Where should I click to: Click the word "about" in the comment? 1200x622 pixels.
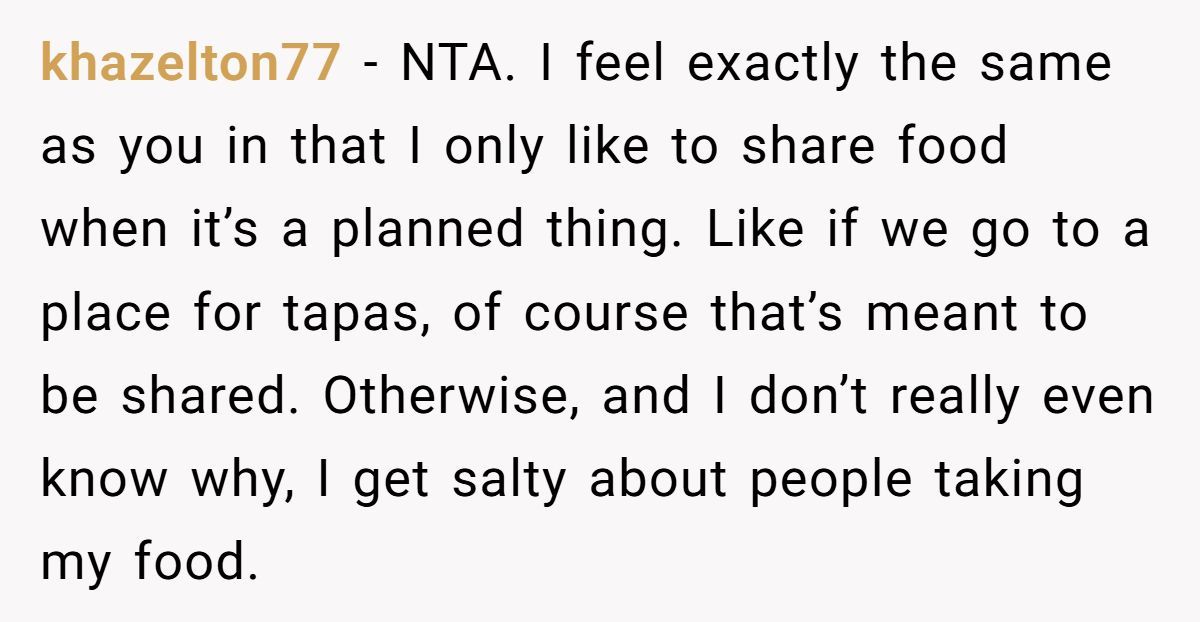(658, 480)
